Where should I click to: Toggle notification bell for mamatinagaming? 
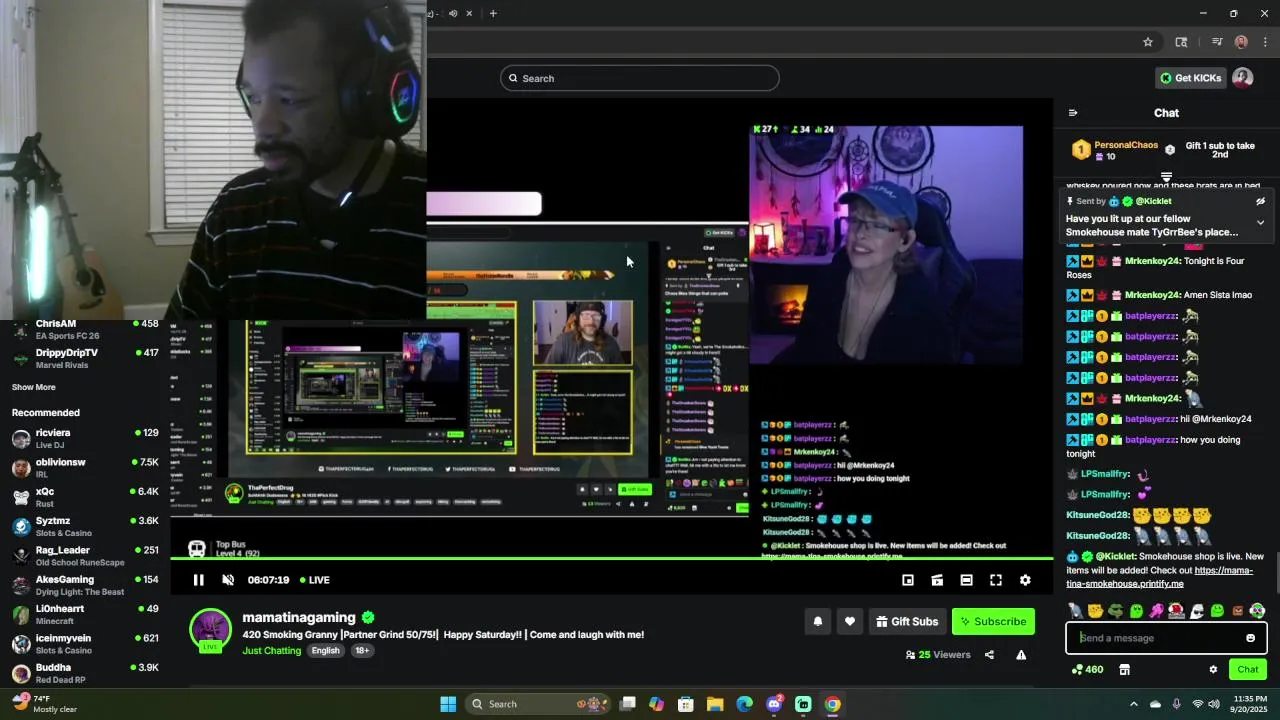[x=817, y=621]
